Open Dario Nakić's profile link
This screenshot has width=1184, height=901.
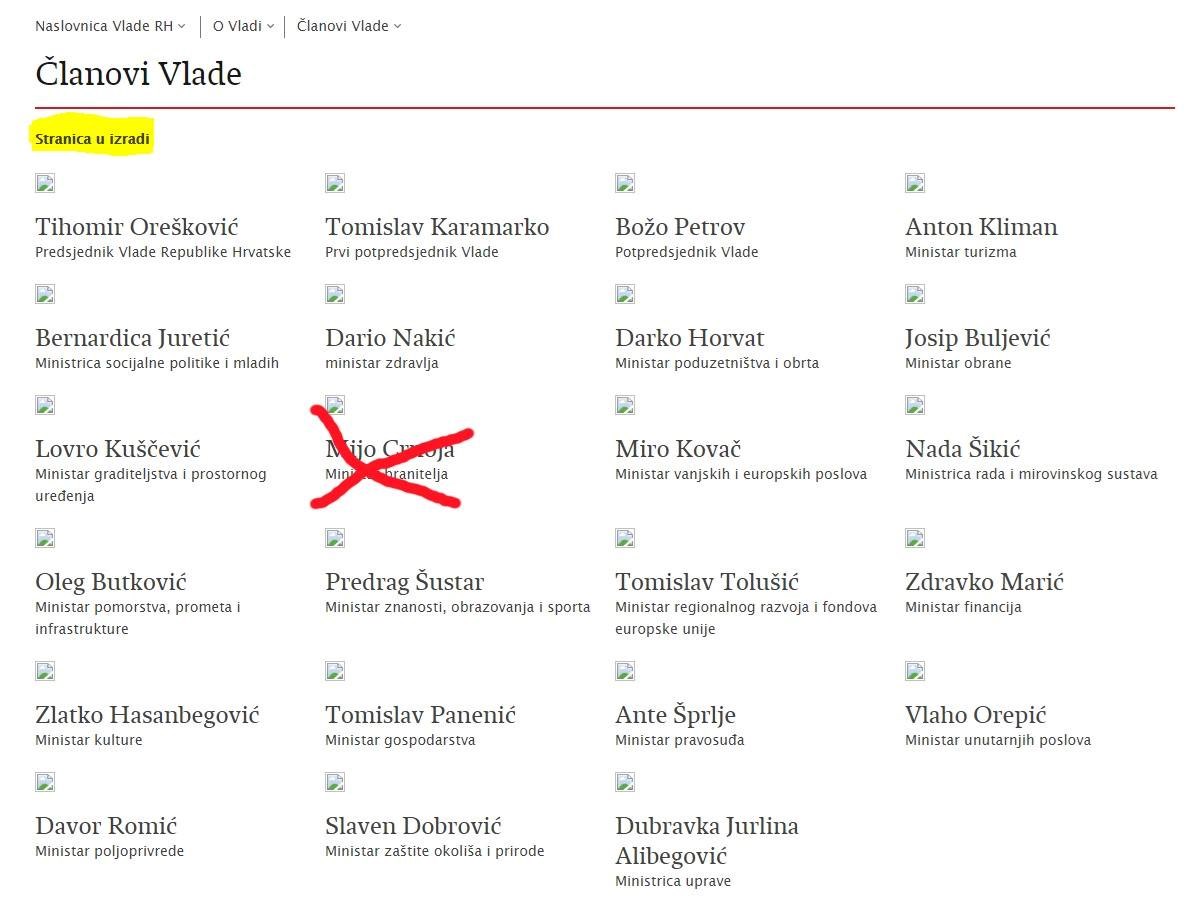pos(390,338)
